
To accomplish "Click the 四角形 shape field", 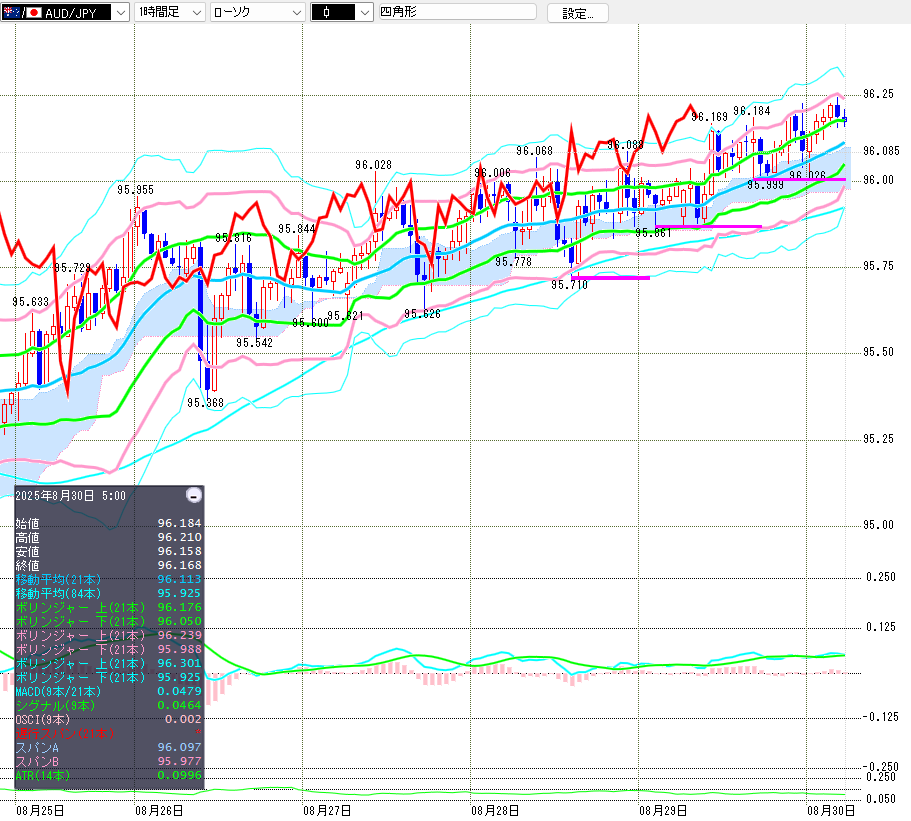I will tap(457, 12).
